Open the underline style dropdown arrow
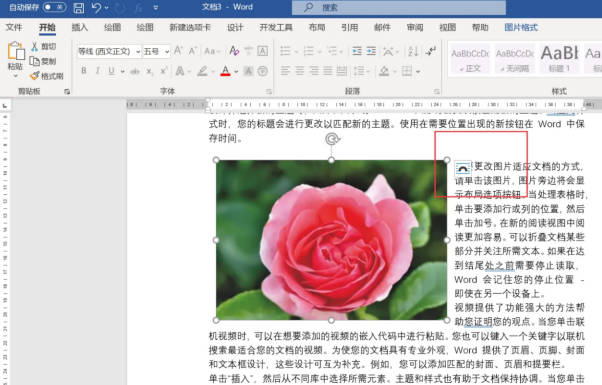Screen dimensions: 602x385 [122, 71]
